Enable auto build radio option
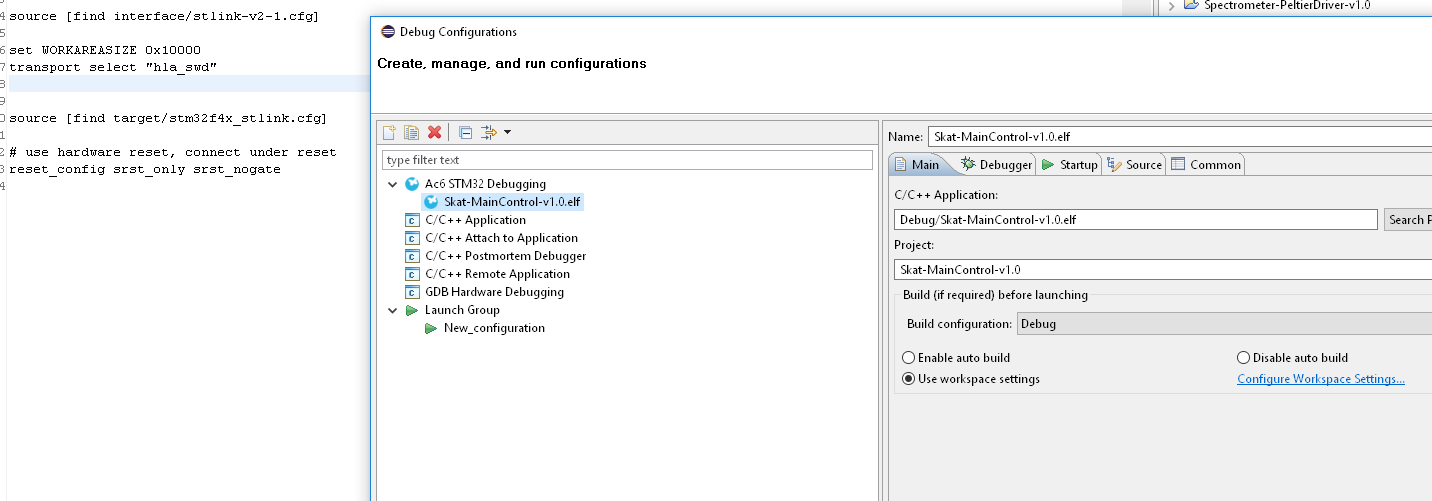 (x=908, y=358)
